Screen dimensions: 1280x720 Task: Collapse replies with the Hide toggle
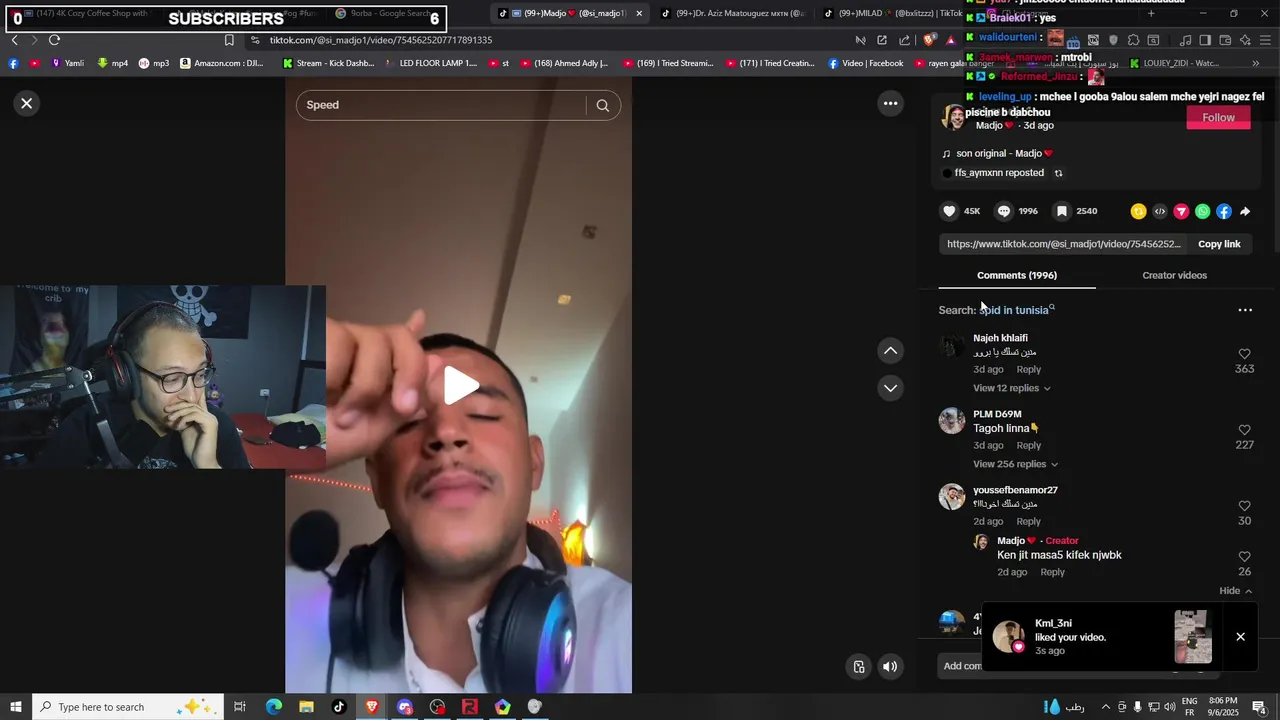tap(1236, 591)
